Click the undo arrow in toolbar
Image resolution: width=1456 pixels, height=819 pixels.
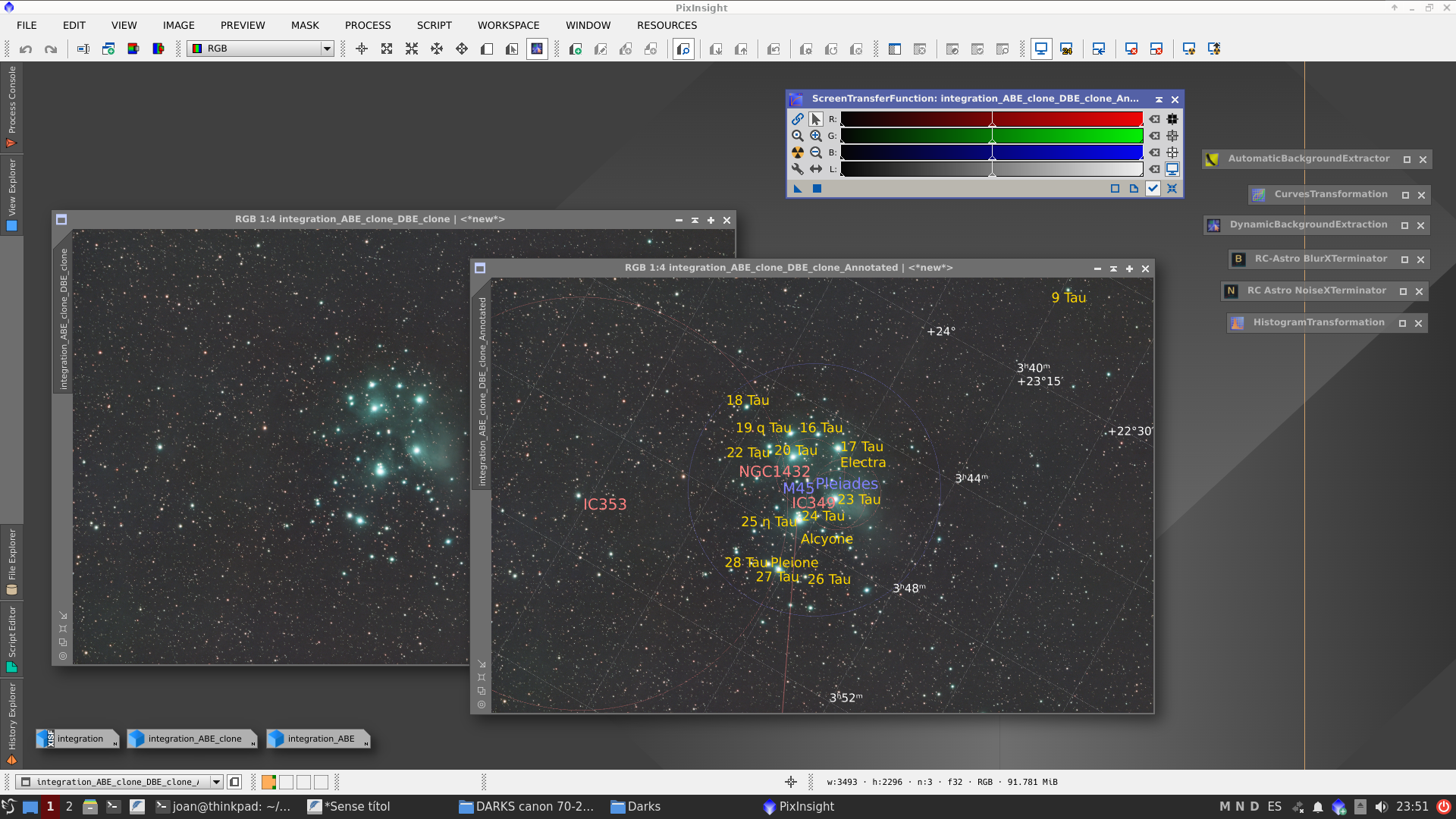click(26, 49)
